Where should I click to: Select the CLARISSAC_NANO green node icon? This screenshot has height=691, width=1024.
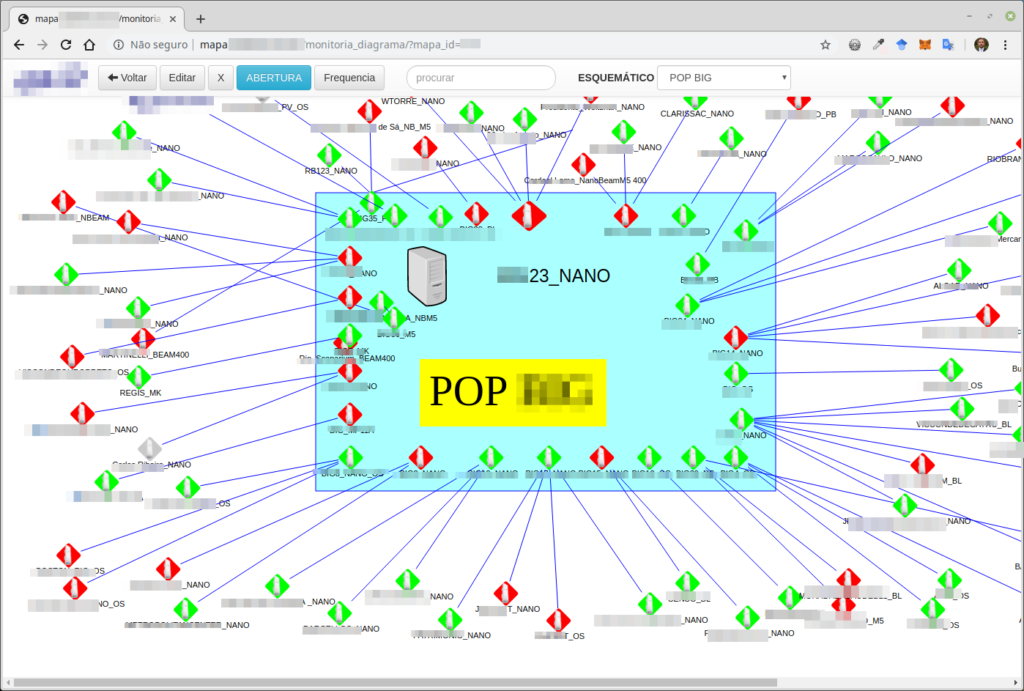(x=696, y=100)
